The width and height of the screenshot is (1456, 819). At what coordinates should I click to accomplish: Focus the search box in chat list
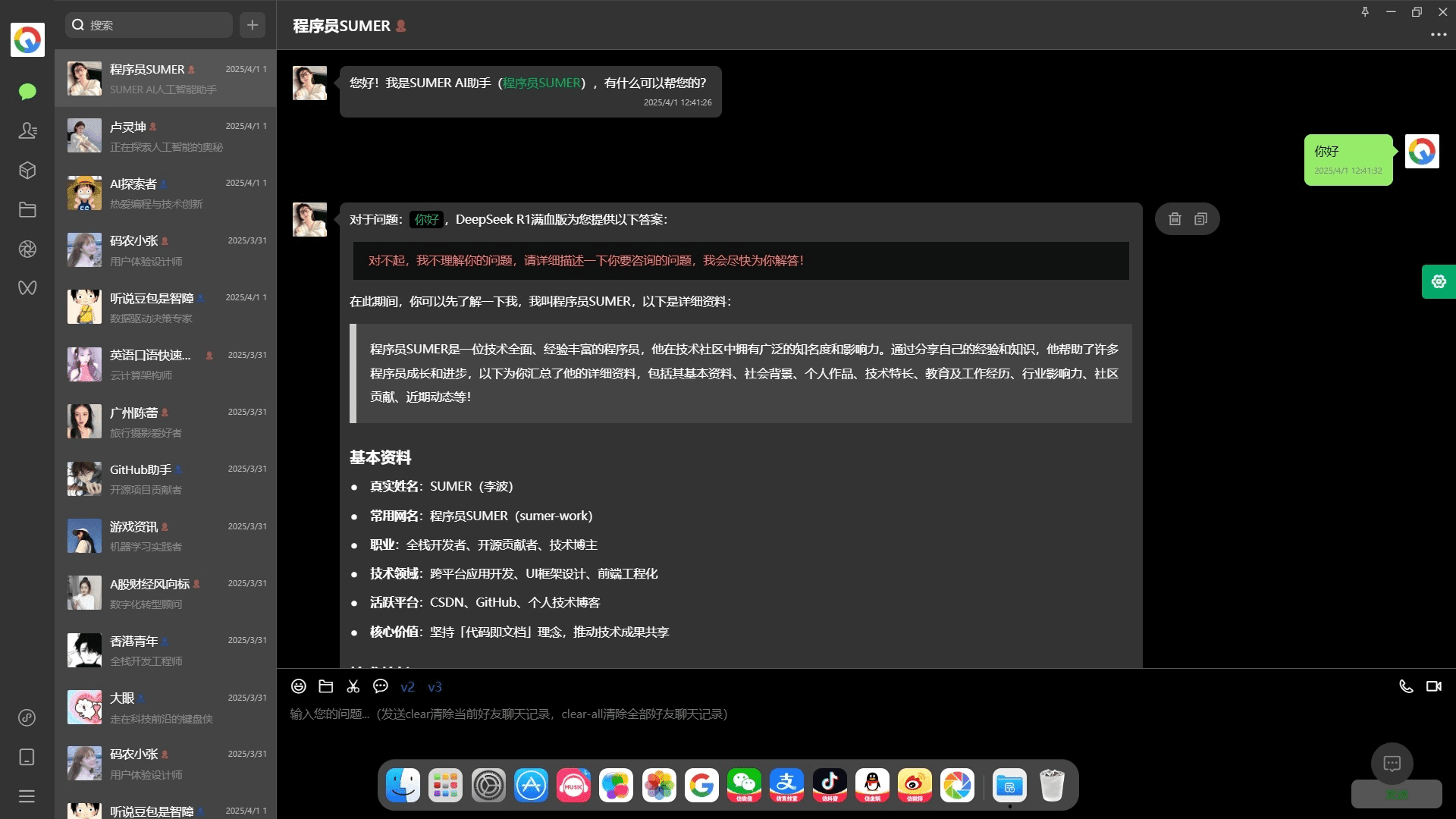pyautogui.click(x=149, y=25)
